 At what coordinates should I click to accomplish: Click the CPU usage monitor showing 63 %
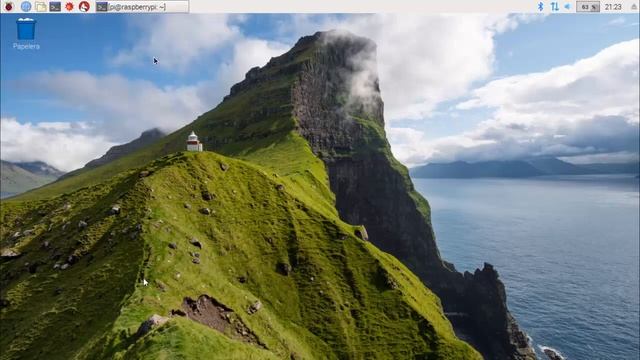588,7
